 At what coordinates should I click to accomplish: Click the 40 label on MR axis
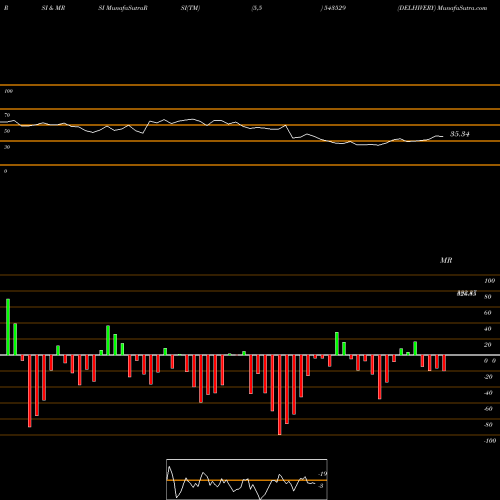point(488,329)
